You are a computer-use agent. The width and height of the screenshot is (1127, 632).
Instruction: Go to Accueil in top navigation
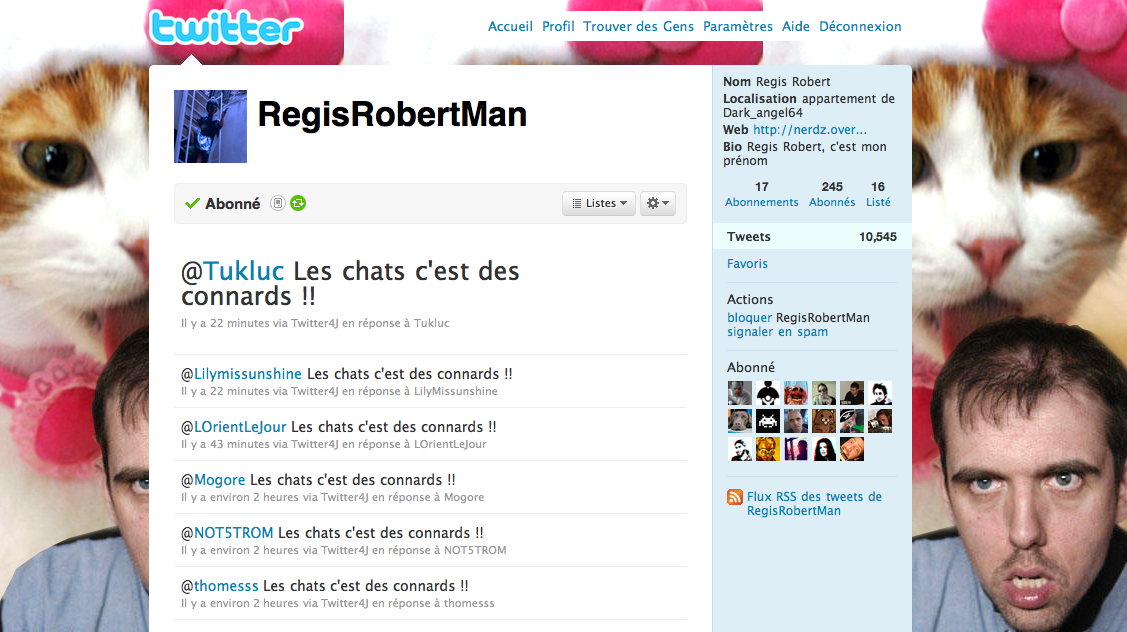click(510, 27)
